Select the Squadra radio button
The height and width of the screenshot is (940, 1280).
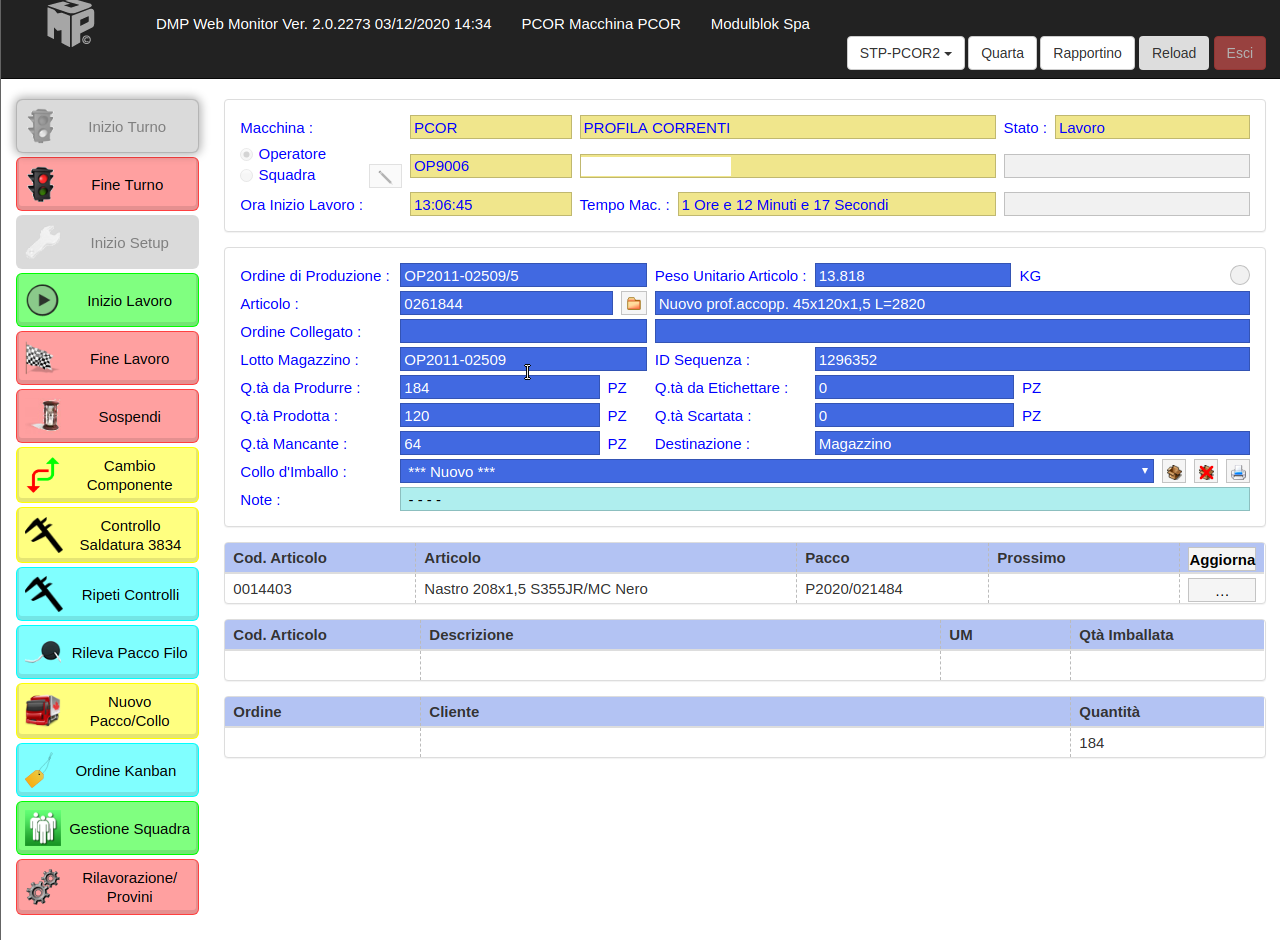[x=247, y=176]
